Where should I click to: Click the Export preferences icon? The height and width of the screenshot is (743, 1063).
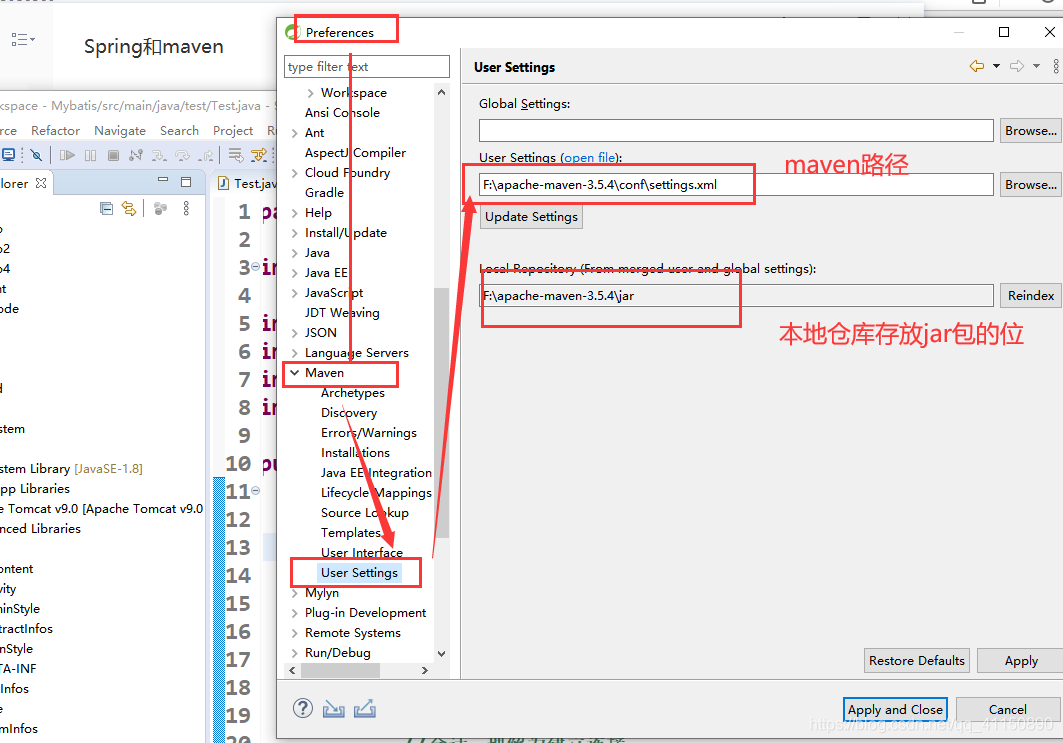coord(365,709)
